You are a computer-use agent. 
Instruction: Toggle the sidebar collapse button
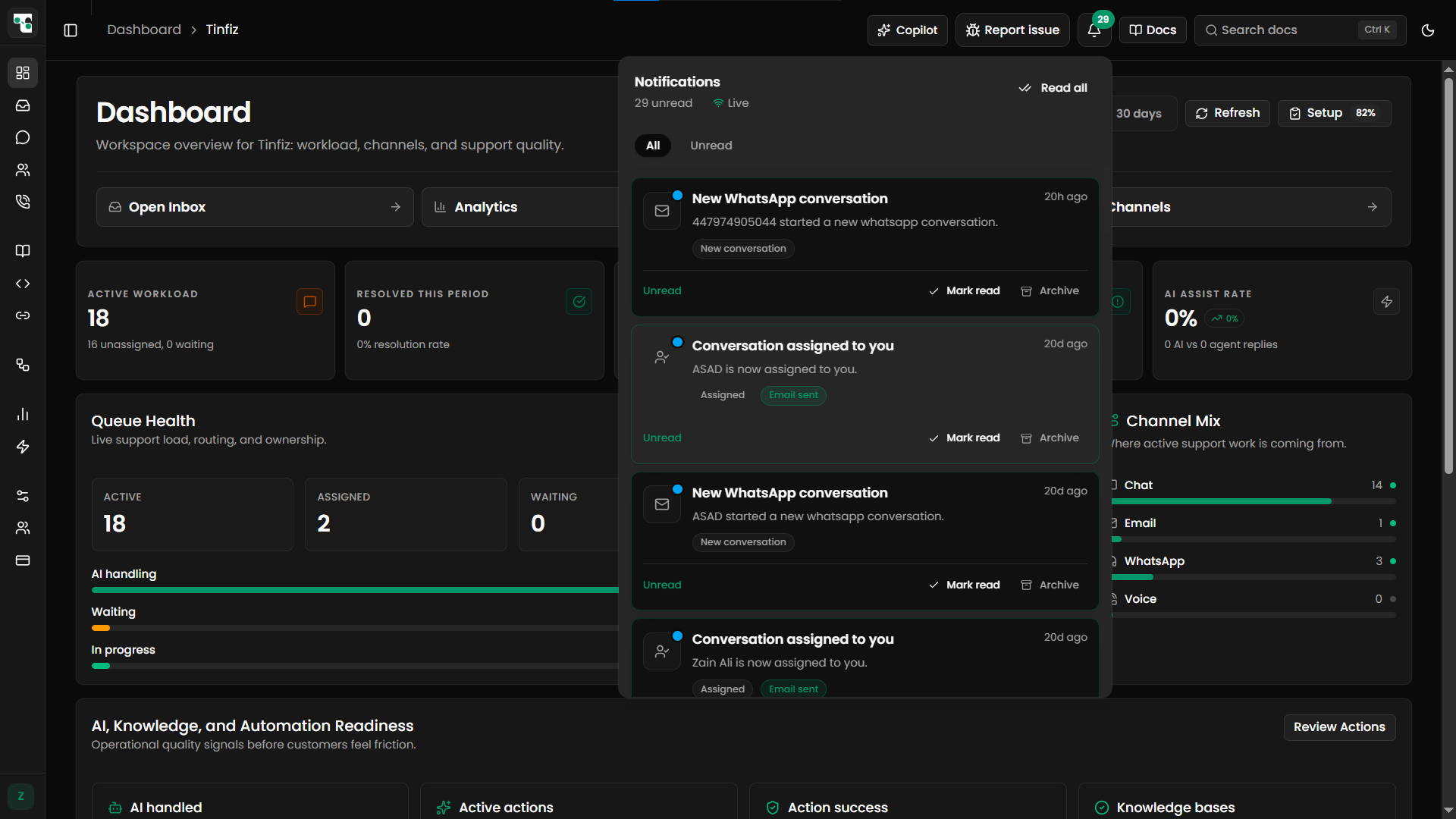71,30
